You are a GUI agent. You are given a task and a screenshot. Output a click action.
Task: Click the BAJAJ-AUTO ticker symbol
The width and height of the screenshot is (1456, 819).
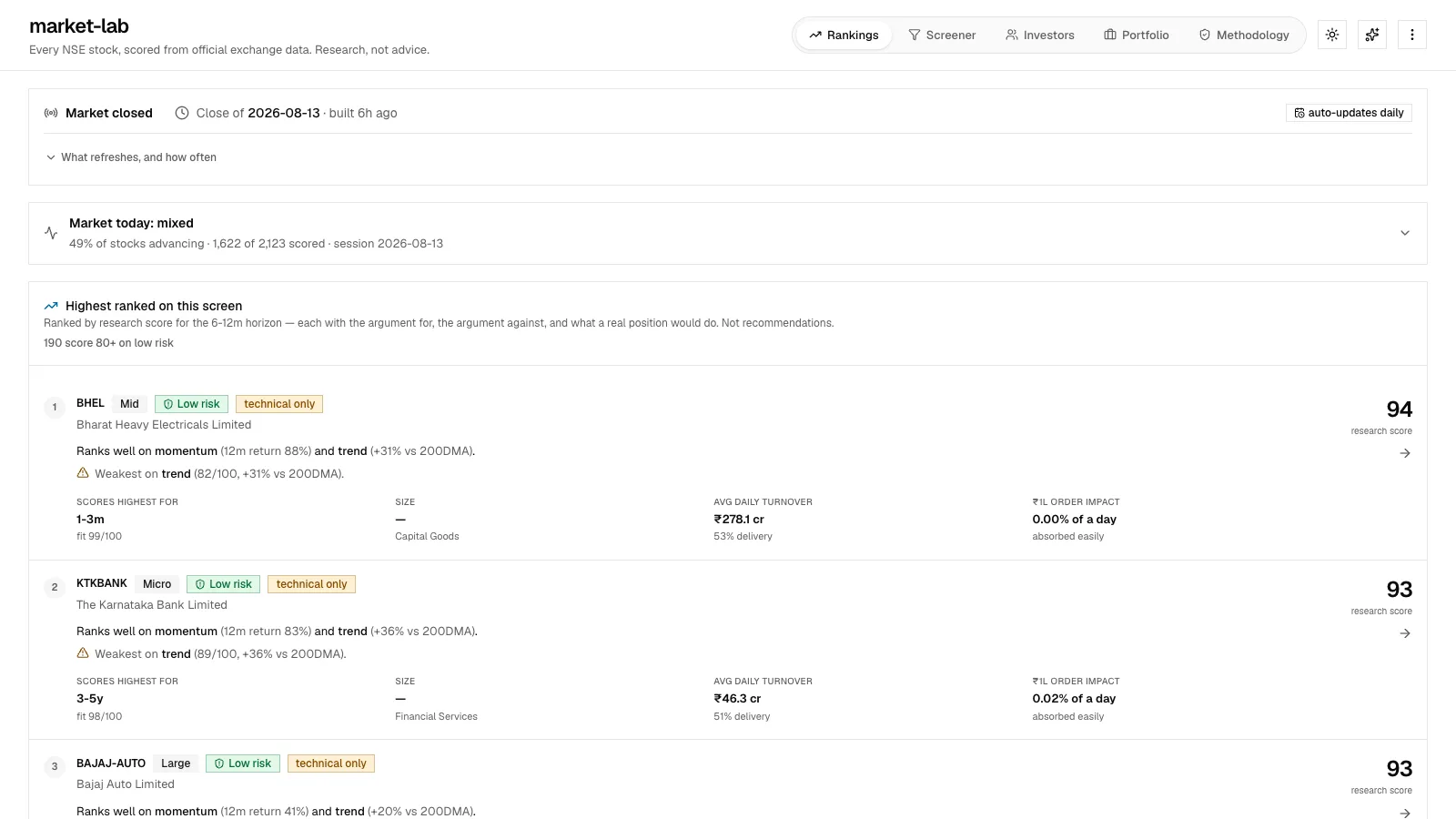(x=111, y=763)
